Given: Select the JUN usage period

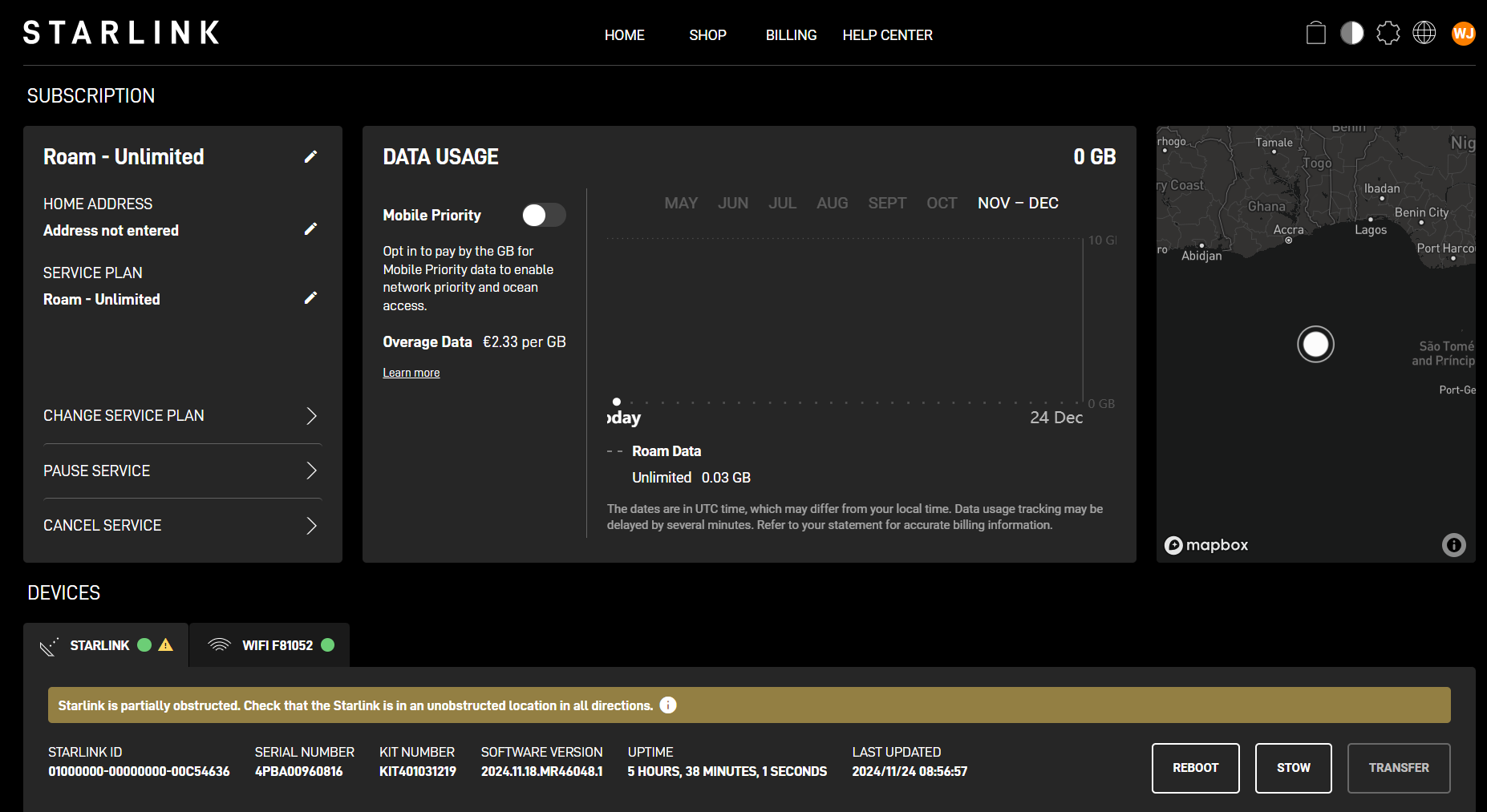Looking at the screenshot, I should 733,204.
